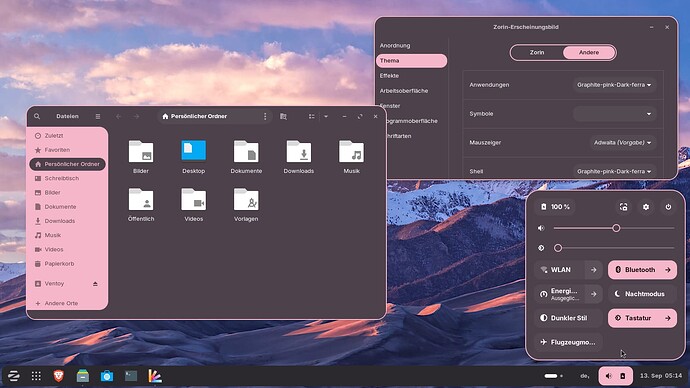Open Effekte in Zorin-Erscheinungsbild sidebar
Viewport: 690px width, 388px height.
coord(411,76)
